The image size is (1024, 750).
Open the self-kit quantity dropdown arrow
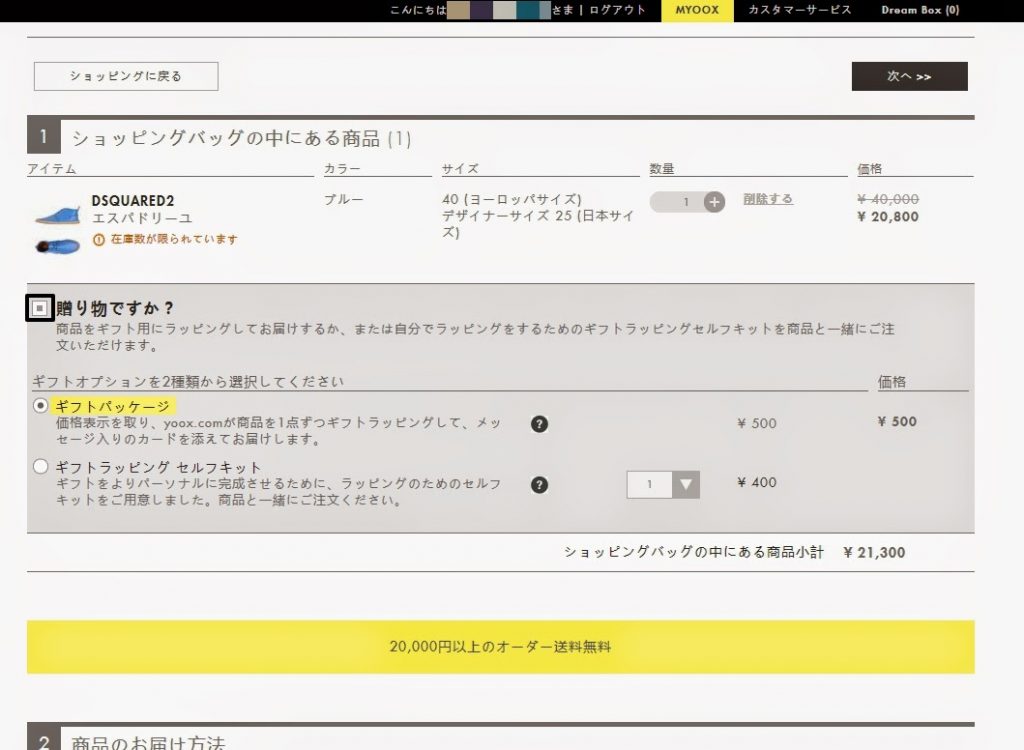[686, 485]
